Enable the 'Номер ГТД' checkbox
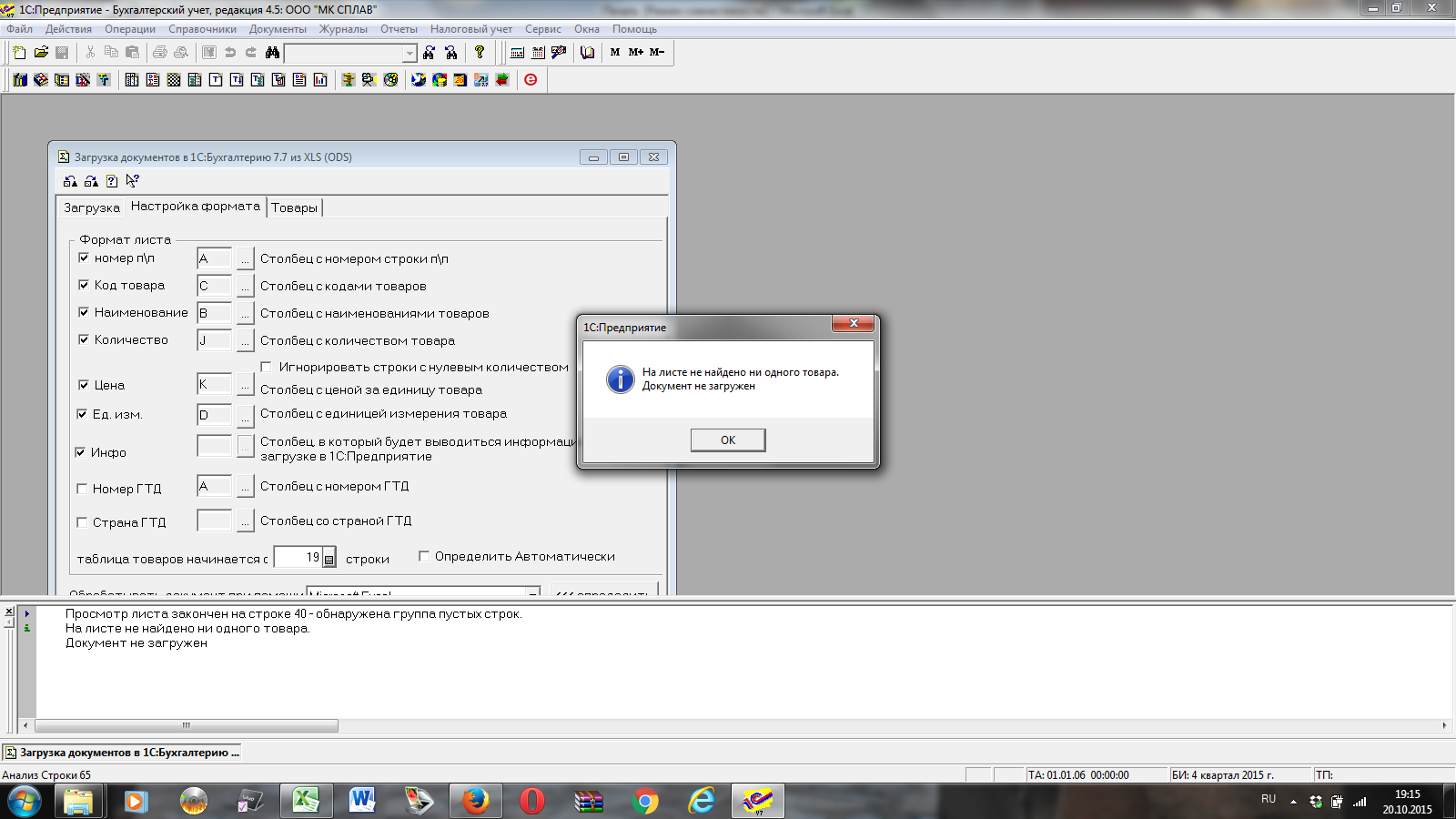This screenshot has width=1456, height=819. point(82,490)
